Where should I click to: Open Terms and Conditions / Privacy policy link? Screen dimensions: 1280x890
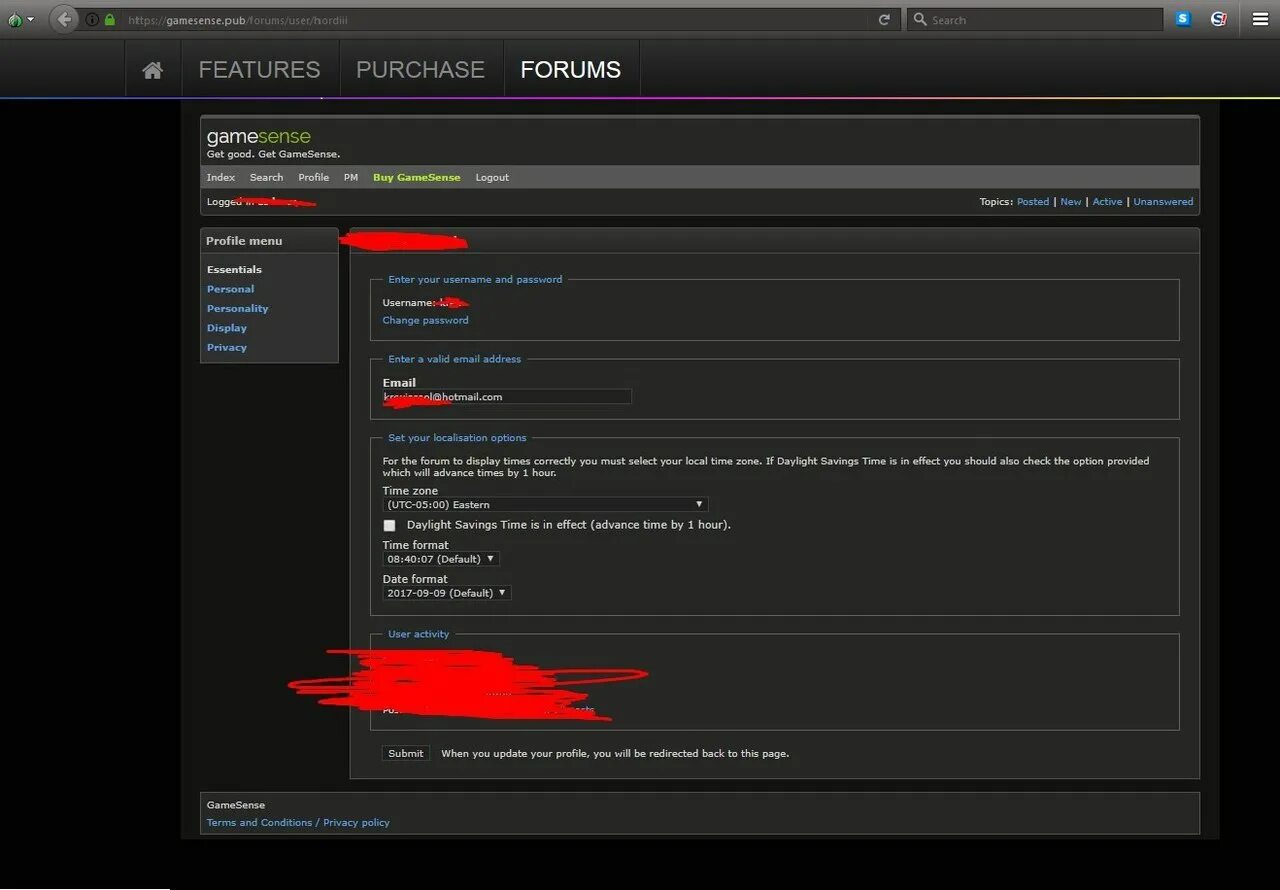[298, 822]
